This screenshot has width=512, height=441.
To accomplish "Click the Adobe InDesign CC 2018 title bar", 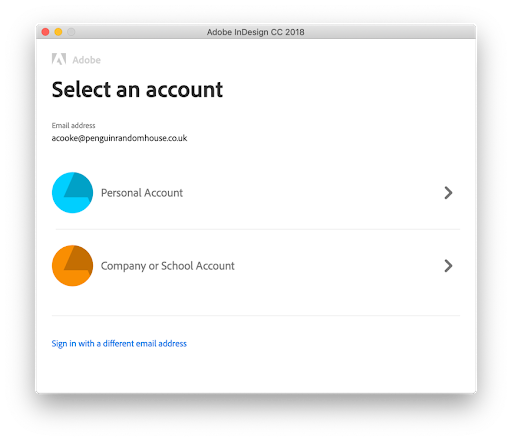I will point(256,32).
